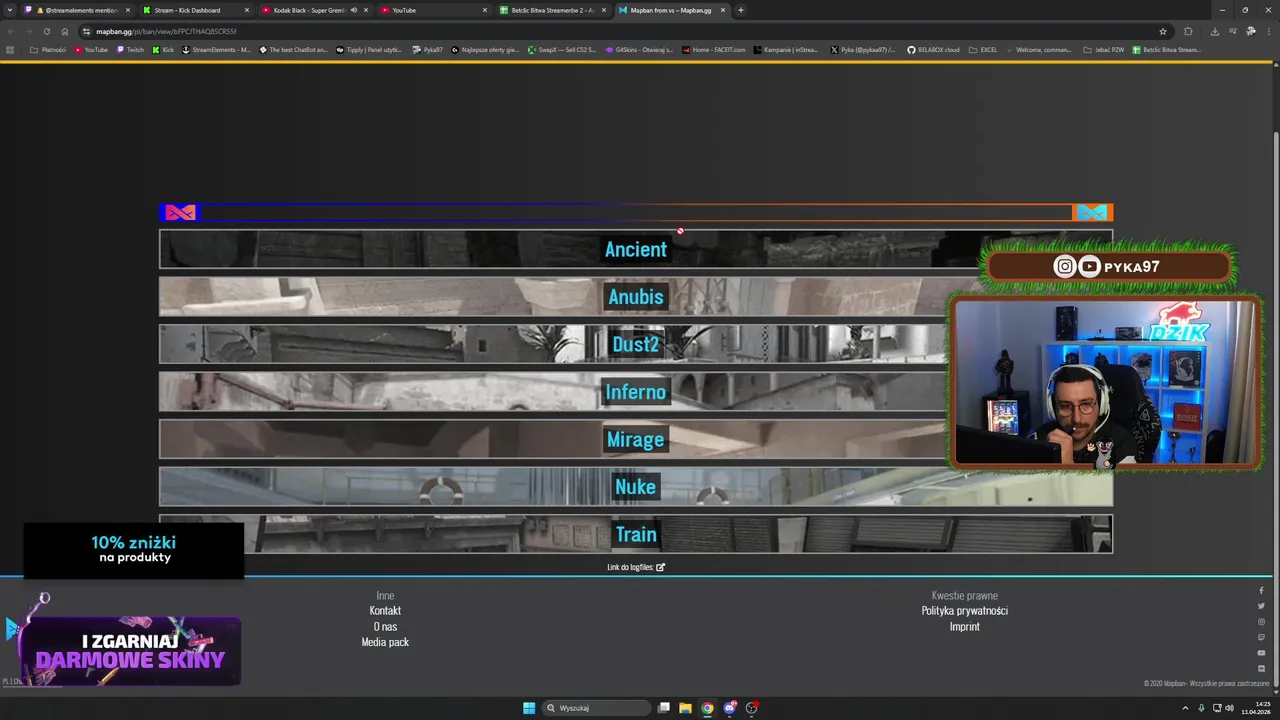Viewport: 1280px width, 720px height.
Task: Open the Tipply panel bookmark
Action: (x=369, y=49)
